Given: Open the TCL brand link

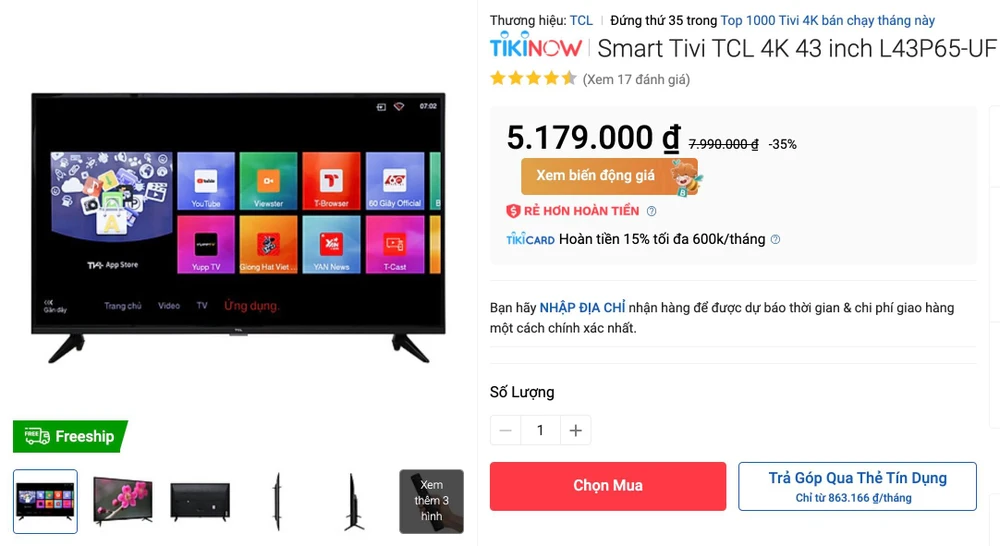Looking at the screenshot, I should [x=581, y=20].
